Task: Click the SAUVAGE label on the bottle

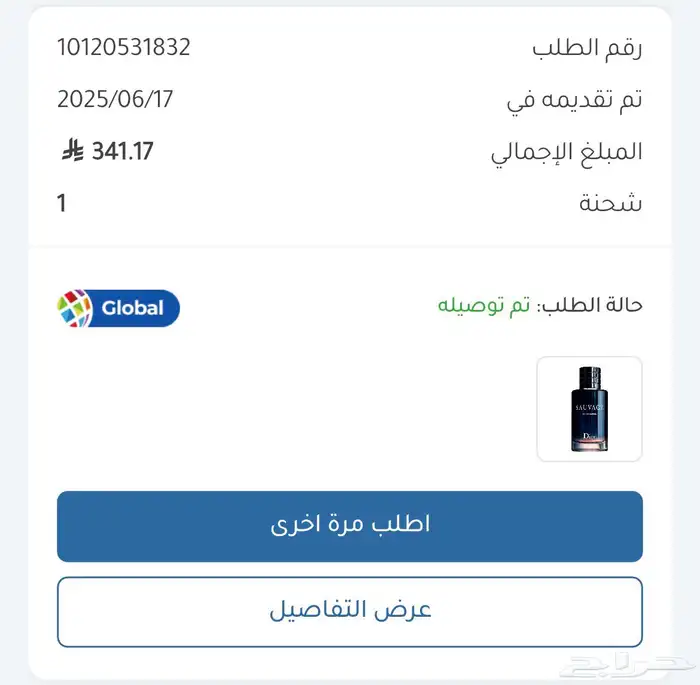Action: coord(589,409)
